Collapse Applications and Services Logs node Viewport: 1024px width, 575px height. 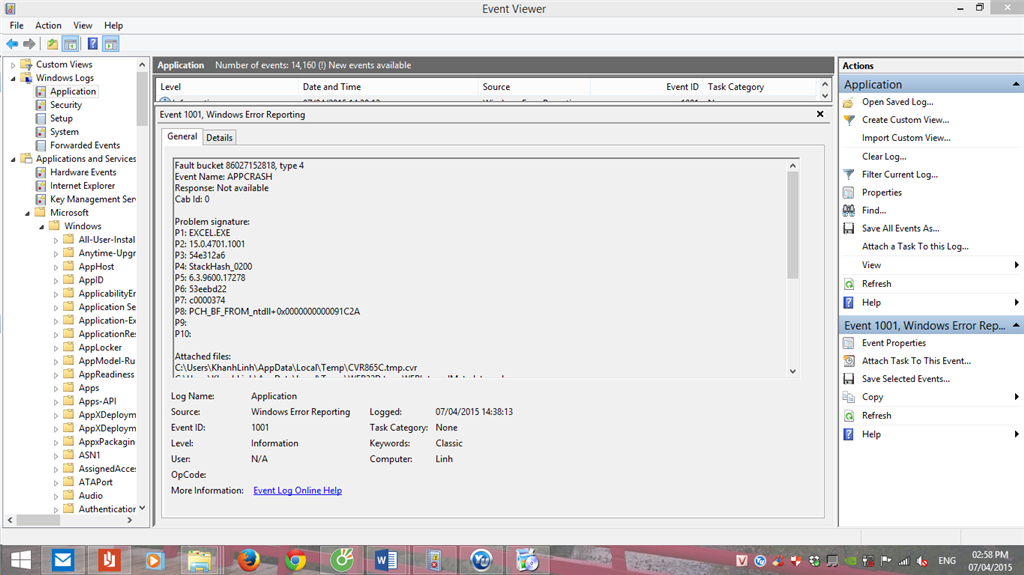[13, 159]
